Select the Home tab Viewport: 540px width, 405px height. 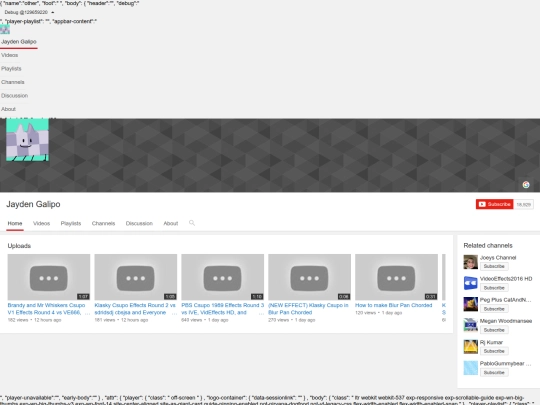15,223
